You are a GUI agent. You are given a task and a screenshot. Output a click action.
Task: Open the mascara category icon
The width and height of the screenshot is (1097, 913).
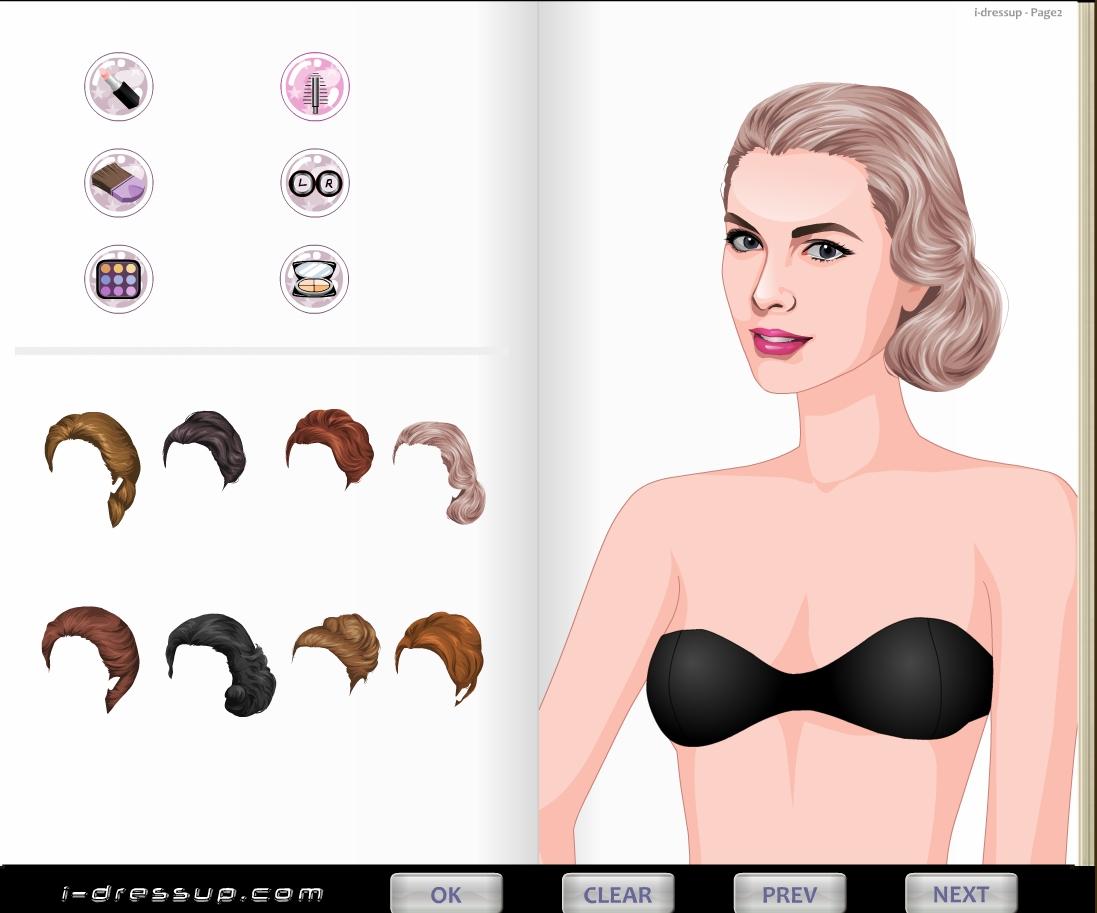[x=315, y=87]
